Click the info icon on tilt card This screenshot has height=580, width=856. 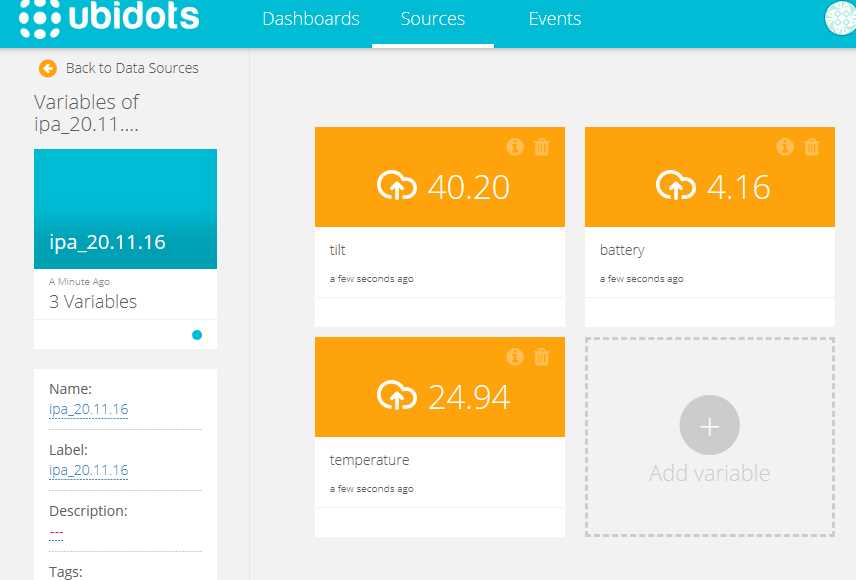coord(515,147)
